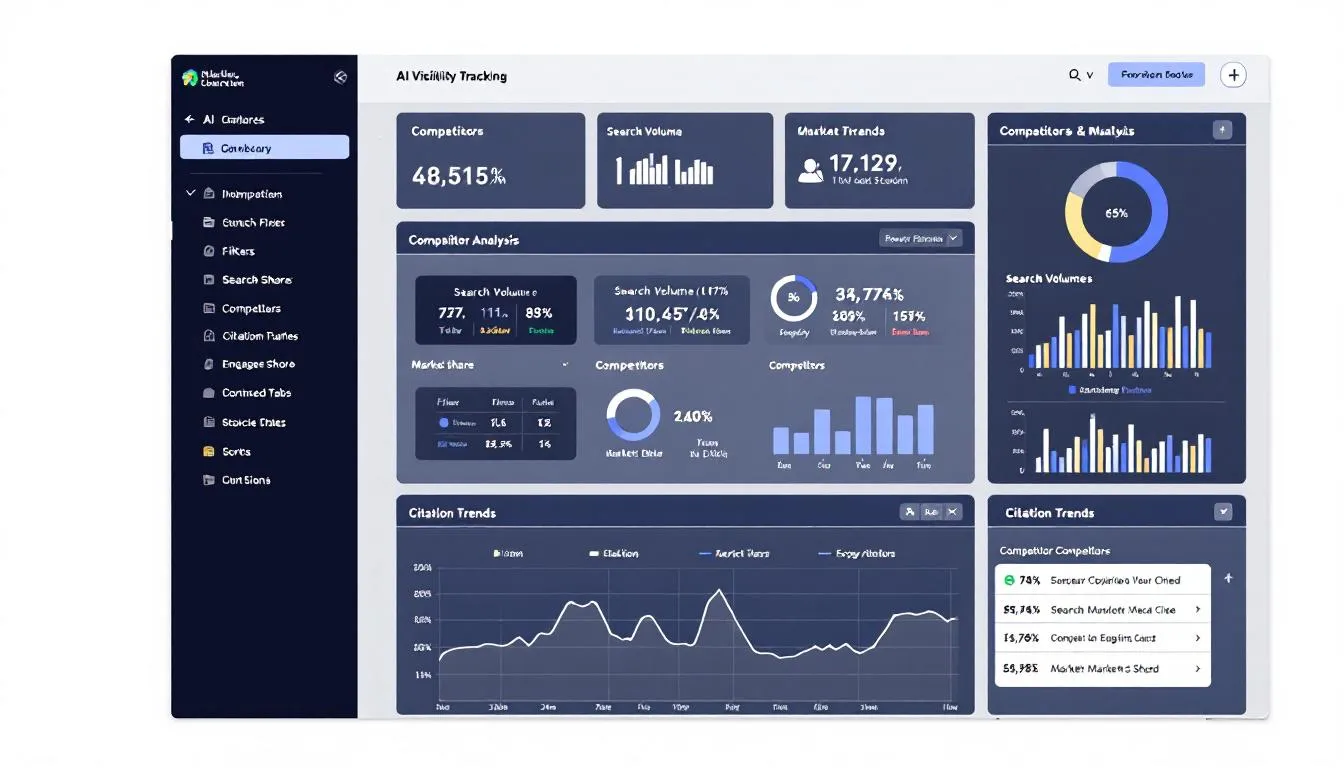Select the Competitors stat card at the top
Screen dimensions: 1344x768
pos(491,160)
